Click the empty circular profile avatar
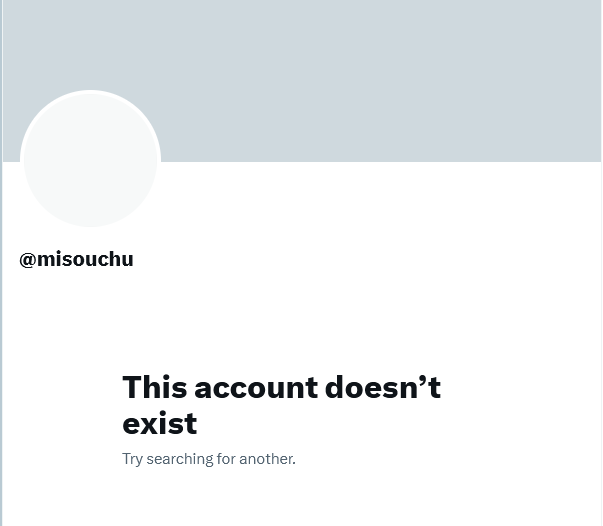The image size is (603, 526). click(x=90, y=160)
